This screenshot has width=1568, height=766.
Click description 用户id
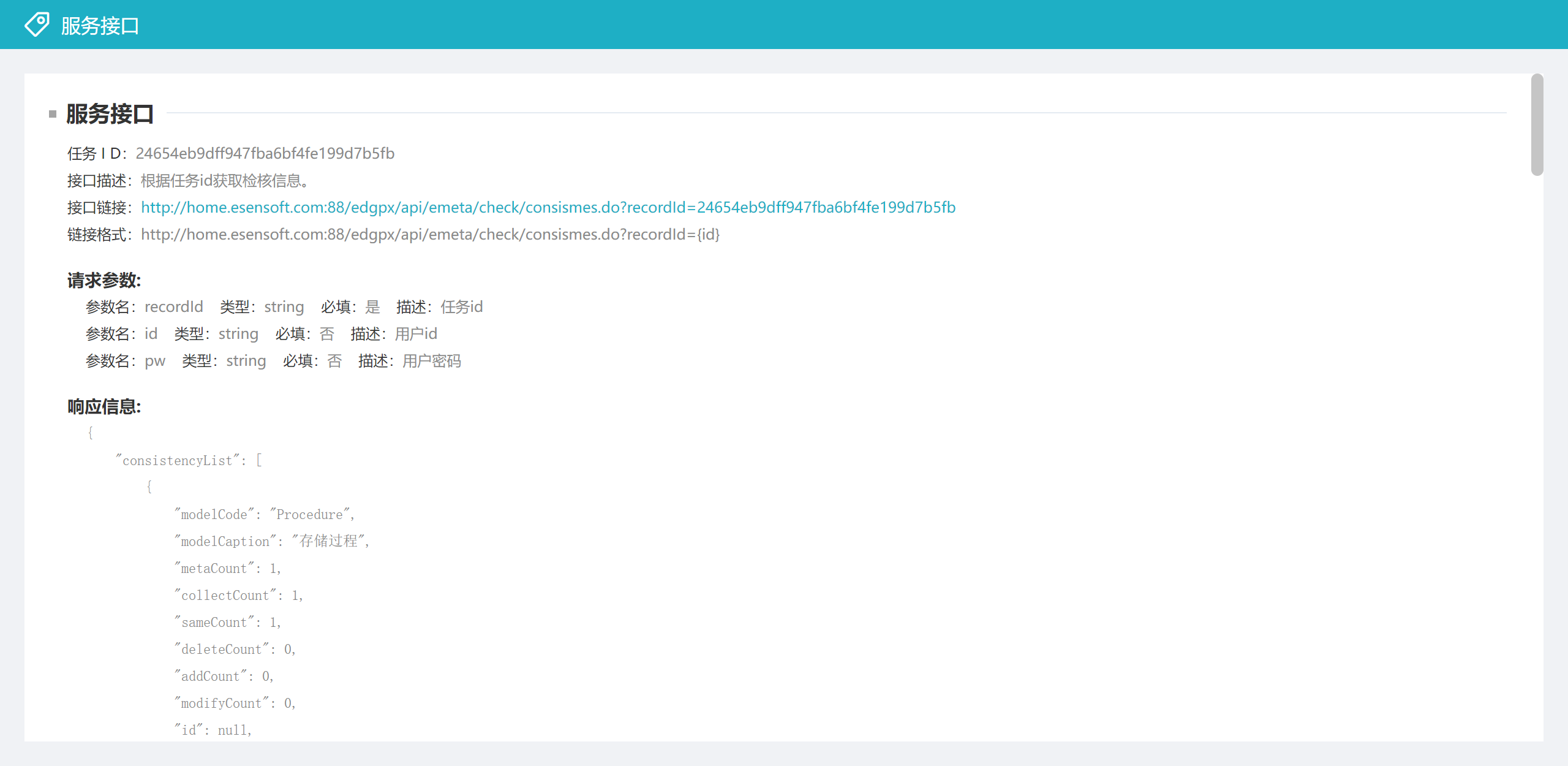tap(416, 334)
